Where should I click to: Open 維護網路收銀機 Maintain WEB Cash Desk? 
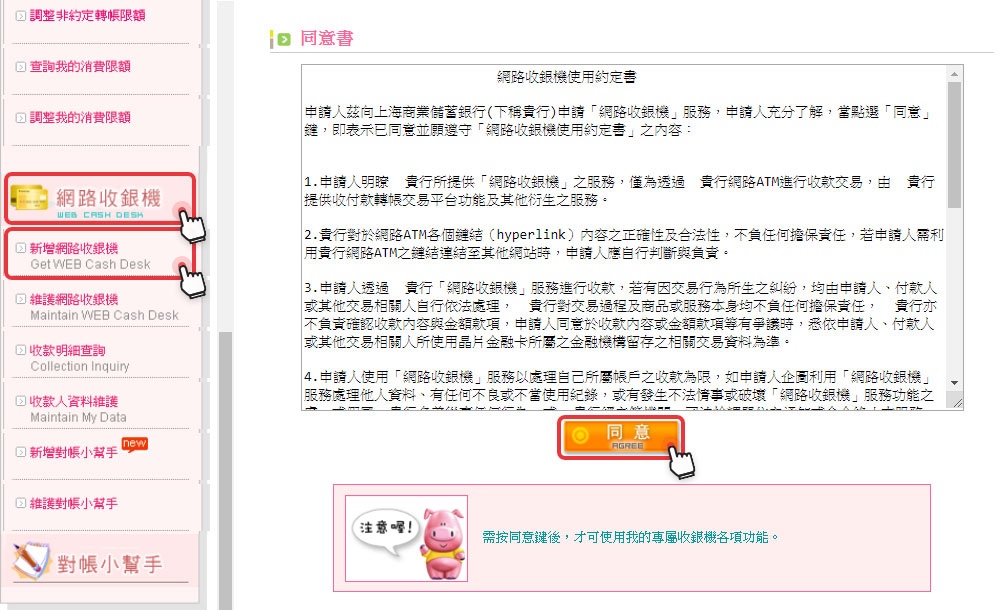click(x=104, y=307)
